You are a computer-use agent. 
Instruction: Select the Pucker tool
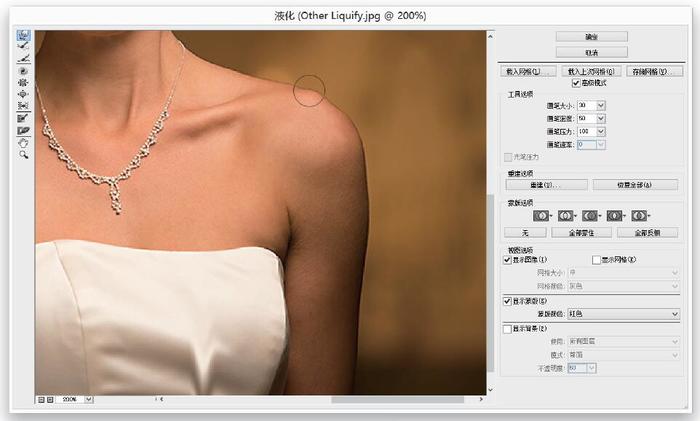(22, 83)
